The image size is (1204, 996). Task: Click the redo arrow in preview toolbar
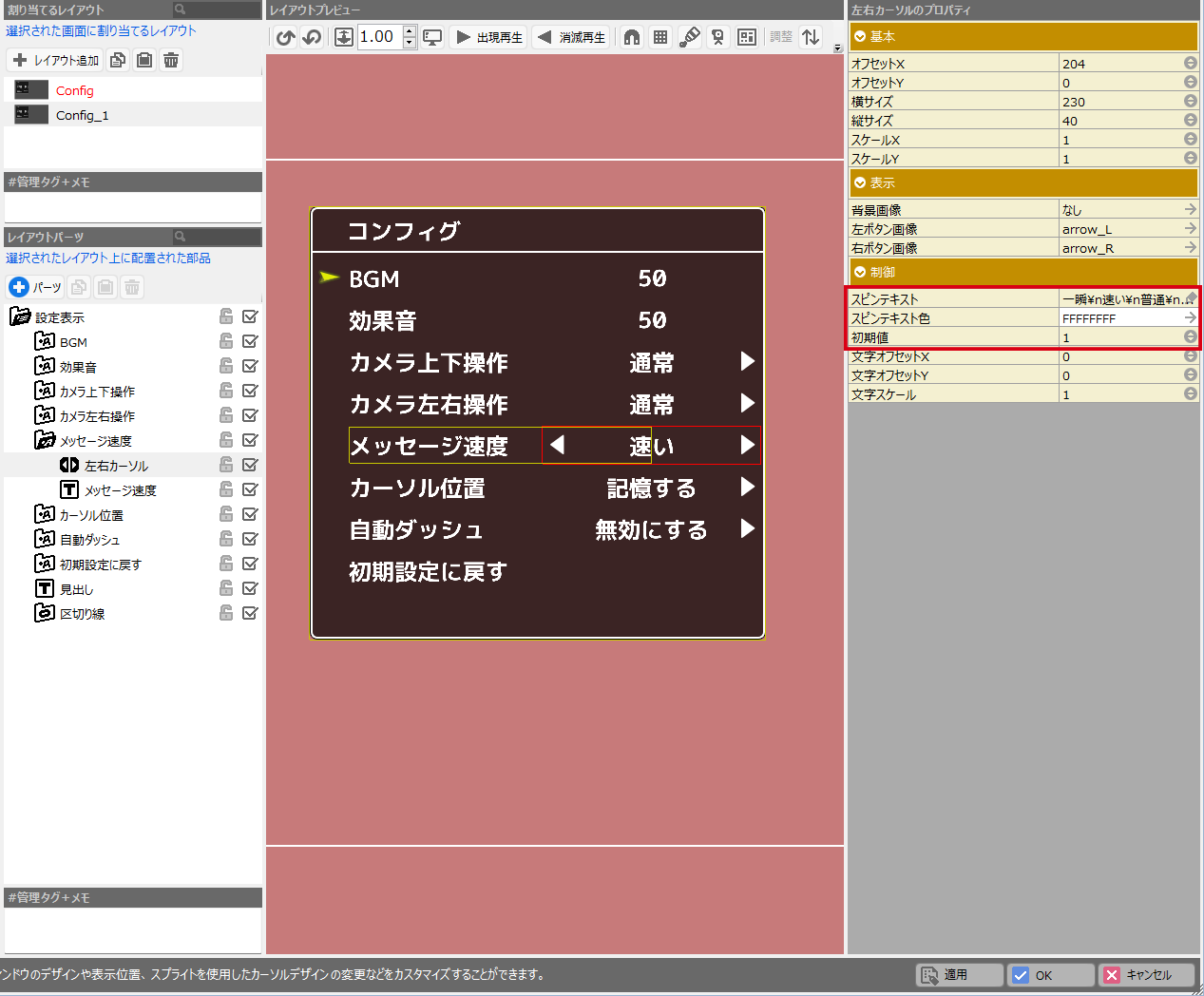tap(312, 37)
